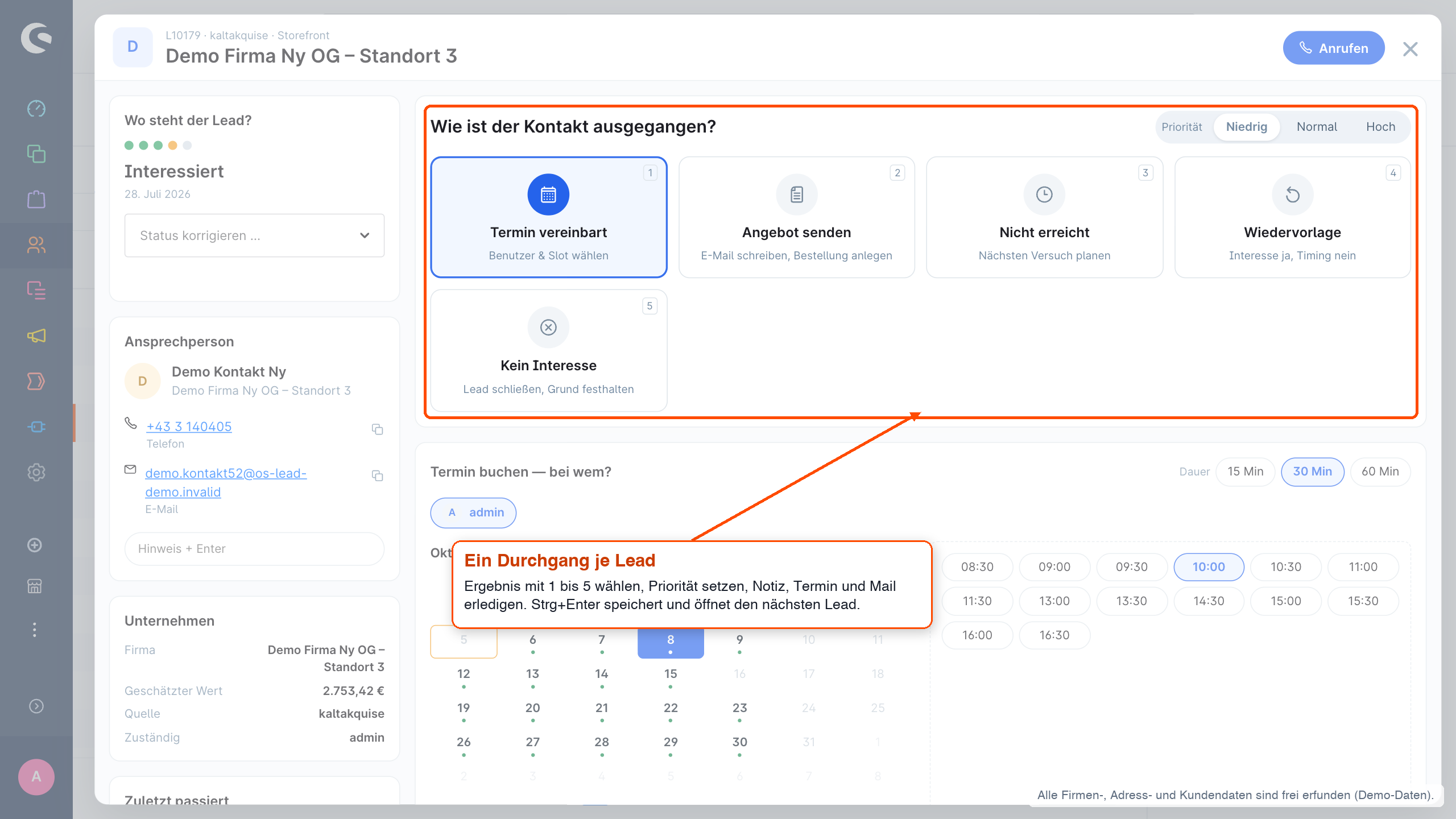Open the dashboard gauge icon in sidebar
This screenshot has width=1456, height=819.
pos(36,108)
